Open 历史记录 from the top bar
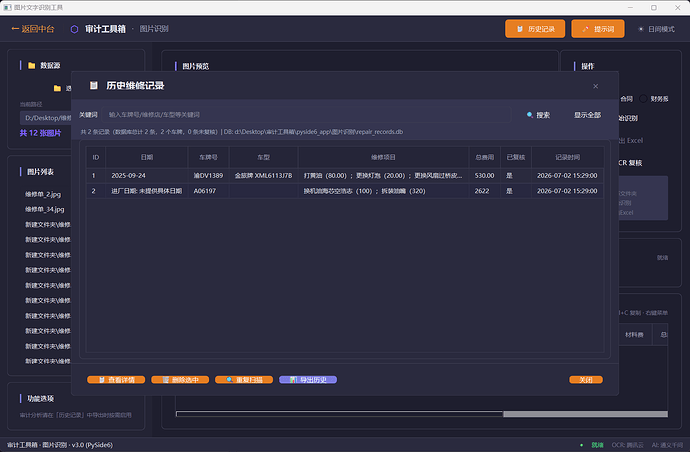Image resolution: width=690 pixels, height=452 pixels. pyautogui.click(x=535, y=29)
